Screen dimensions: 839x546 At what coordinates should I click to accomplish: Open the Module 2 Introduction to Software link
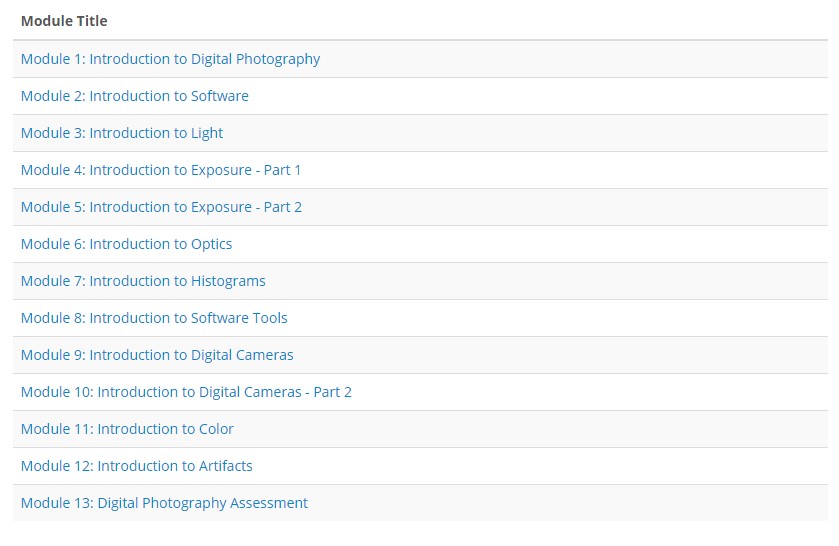(135, 96)
